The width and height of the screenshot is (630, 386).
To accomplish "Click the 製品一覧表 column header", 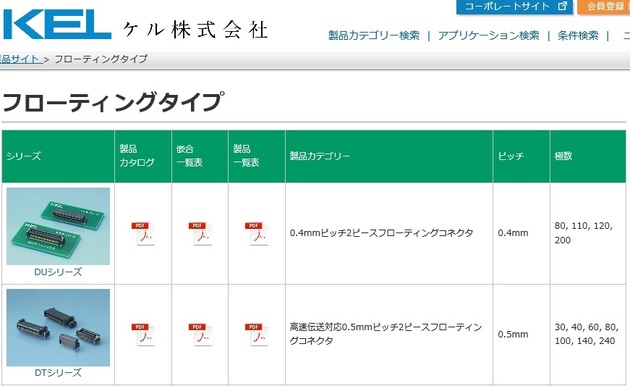I will pos(257,156).
